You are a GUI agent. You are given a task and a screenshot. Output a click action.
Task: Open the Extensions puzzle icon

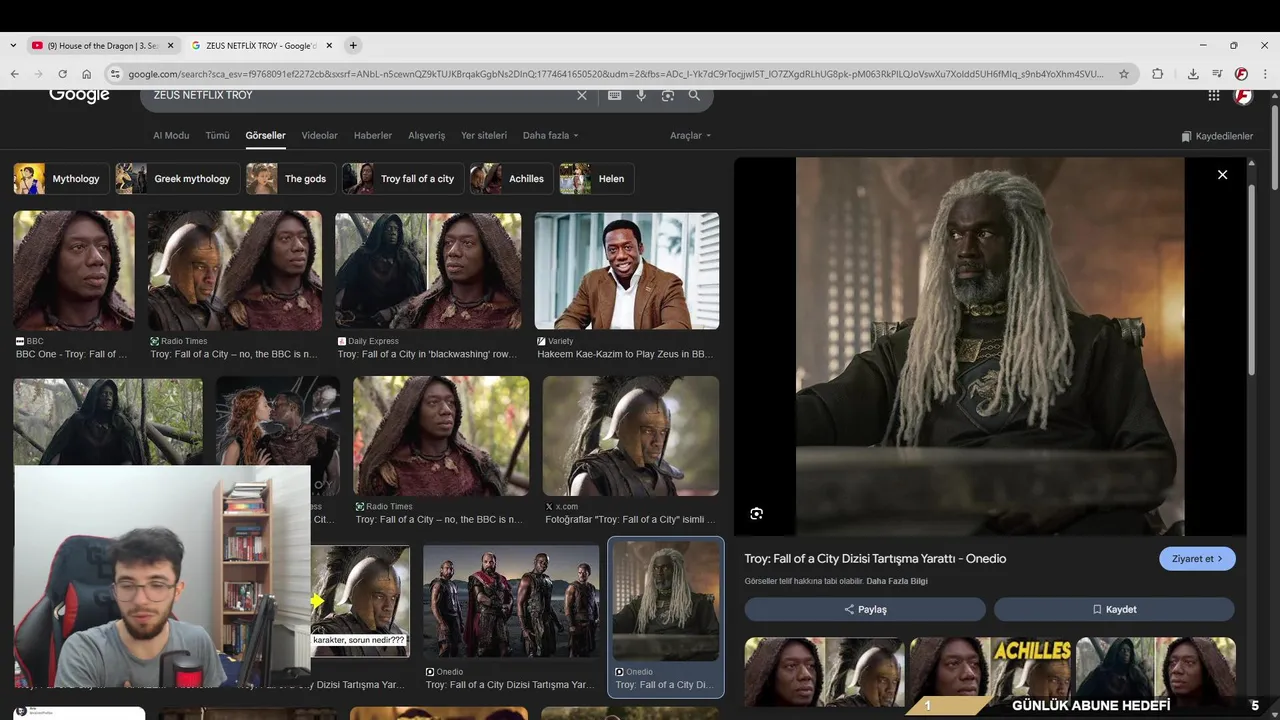pyautogui.click(x=1158, y=74)
